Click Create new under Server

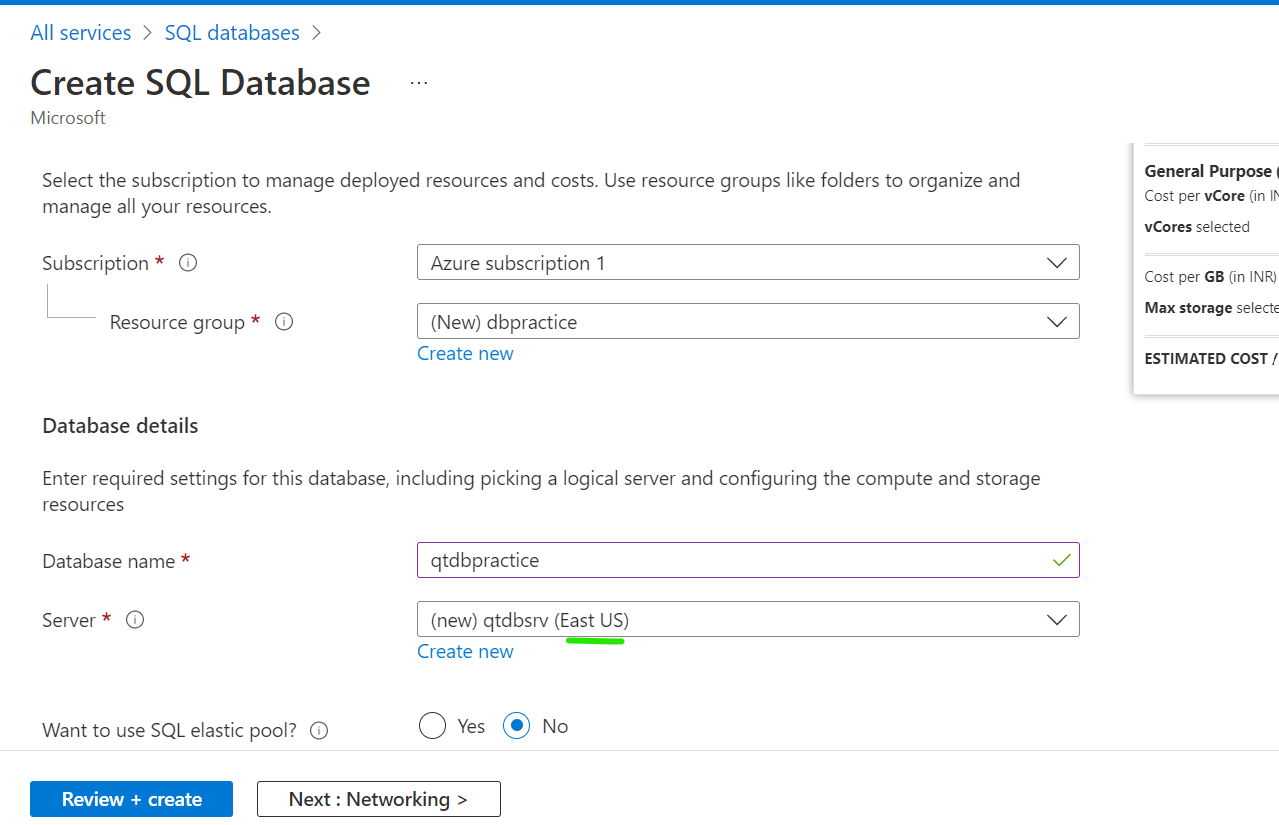[465, 651]
